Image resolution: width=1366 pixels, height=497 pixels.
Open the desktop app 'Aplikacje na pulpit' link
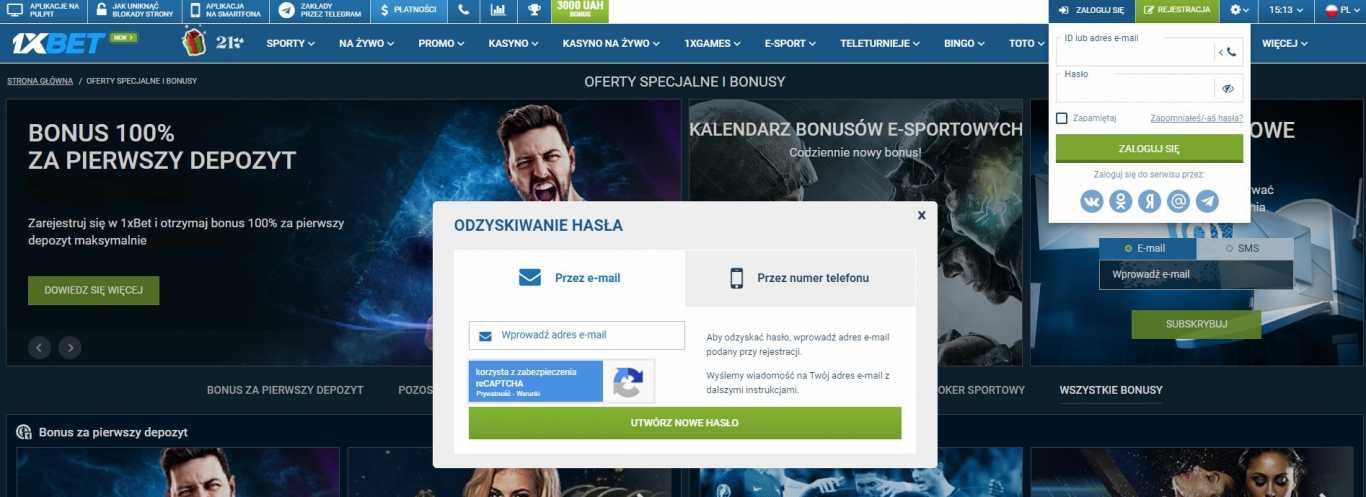[44, 10]
